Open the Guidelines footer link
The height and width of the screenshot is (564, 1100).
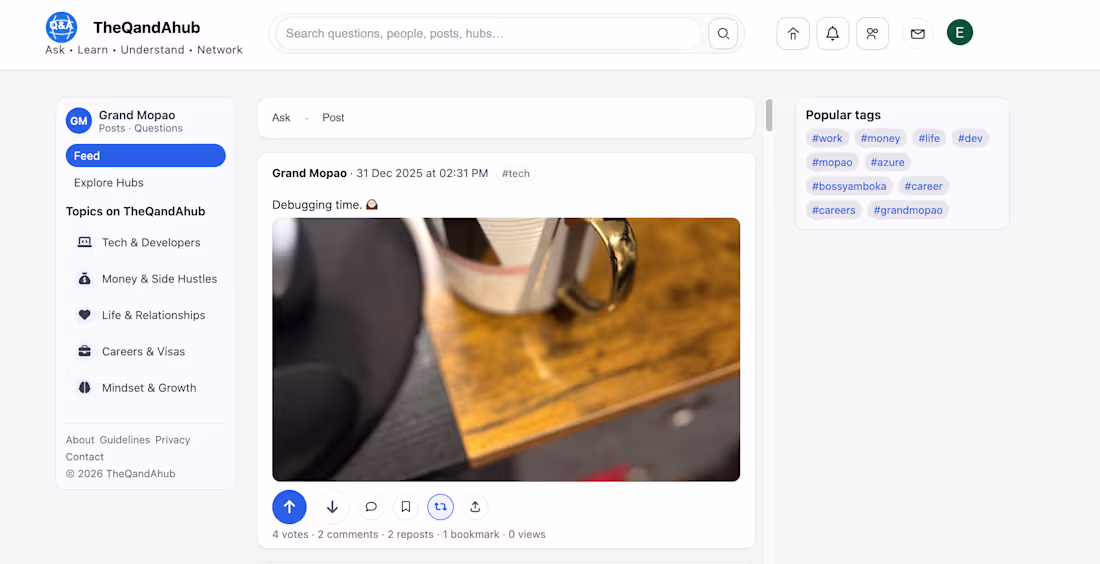125,440
